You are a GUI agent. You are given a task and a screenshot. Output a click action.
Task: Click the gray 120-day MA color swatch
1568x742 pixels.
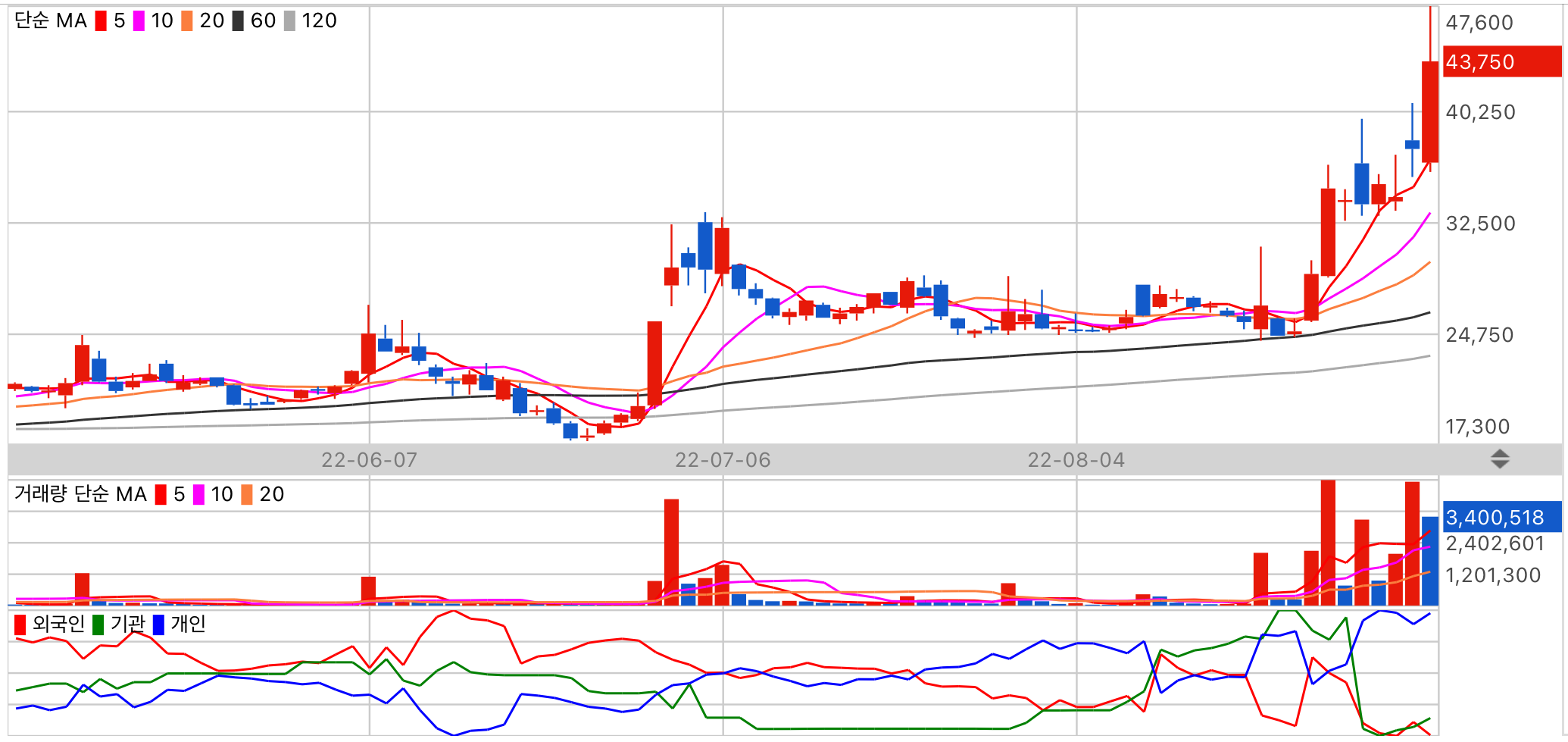[289, 21]
